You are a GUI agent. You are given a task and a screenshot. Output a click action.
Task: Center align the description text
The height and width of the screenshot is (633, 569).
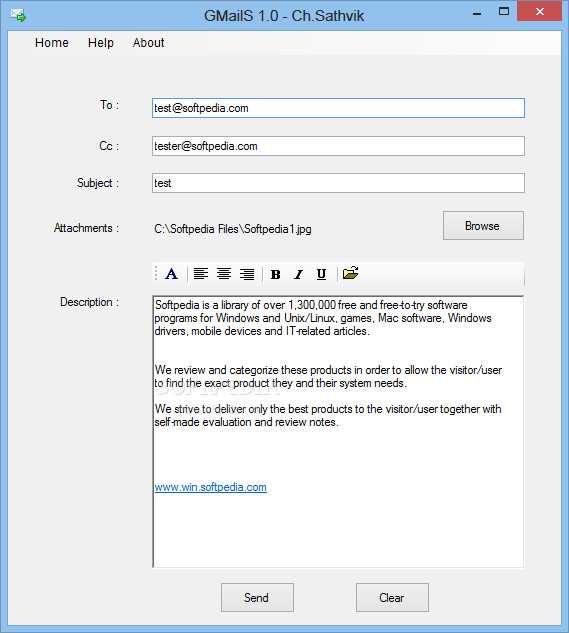coord(224,274)
